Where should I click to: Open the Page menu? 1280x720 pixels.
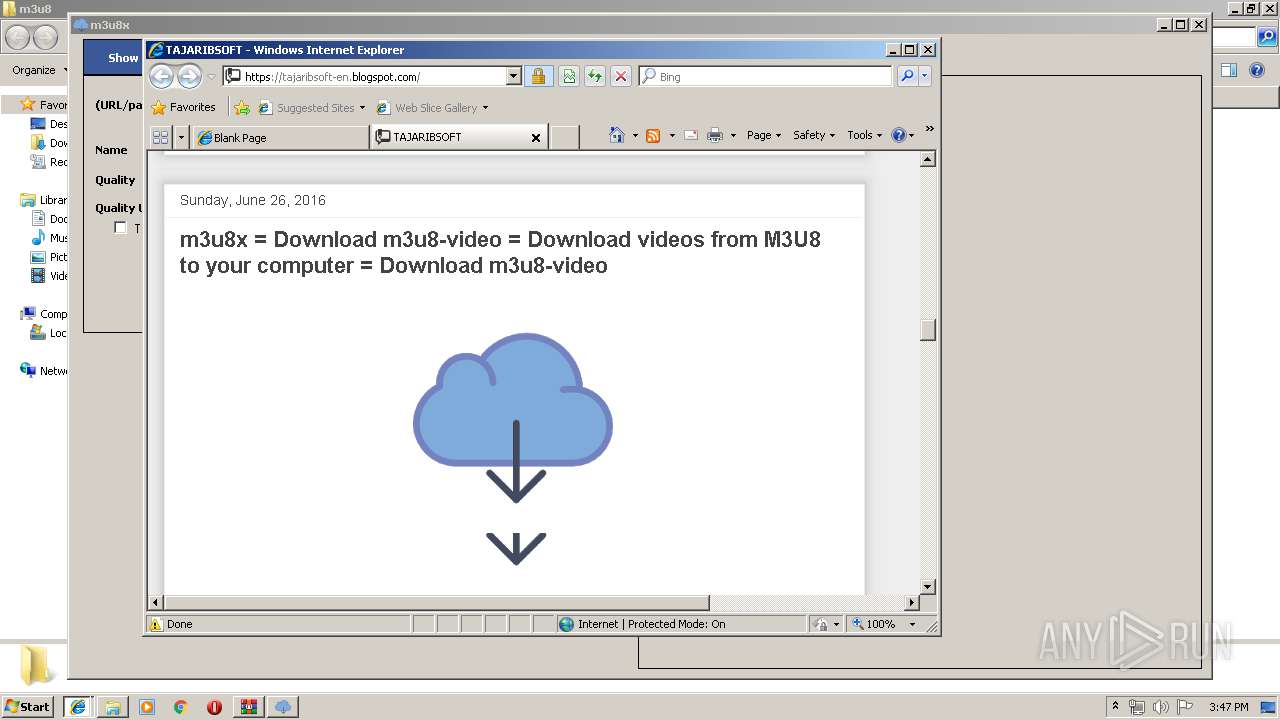coord(764,135)
